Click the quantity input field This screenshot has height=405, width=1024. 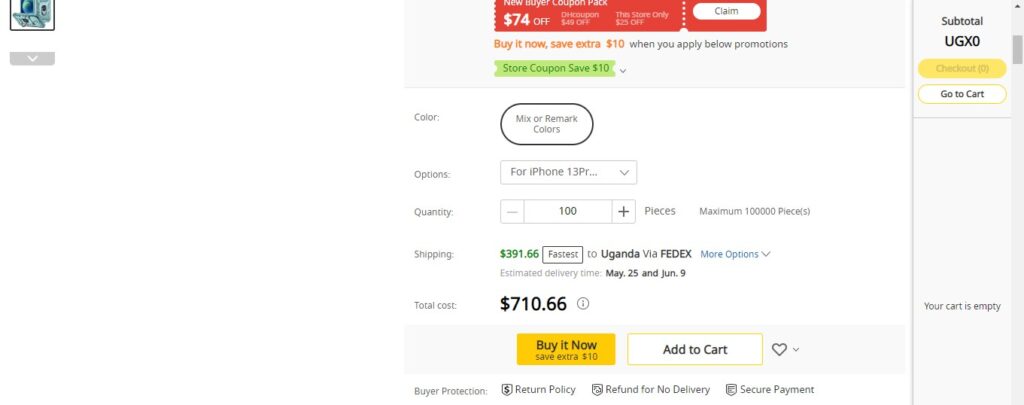[567, 211]
